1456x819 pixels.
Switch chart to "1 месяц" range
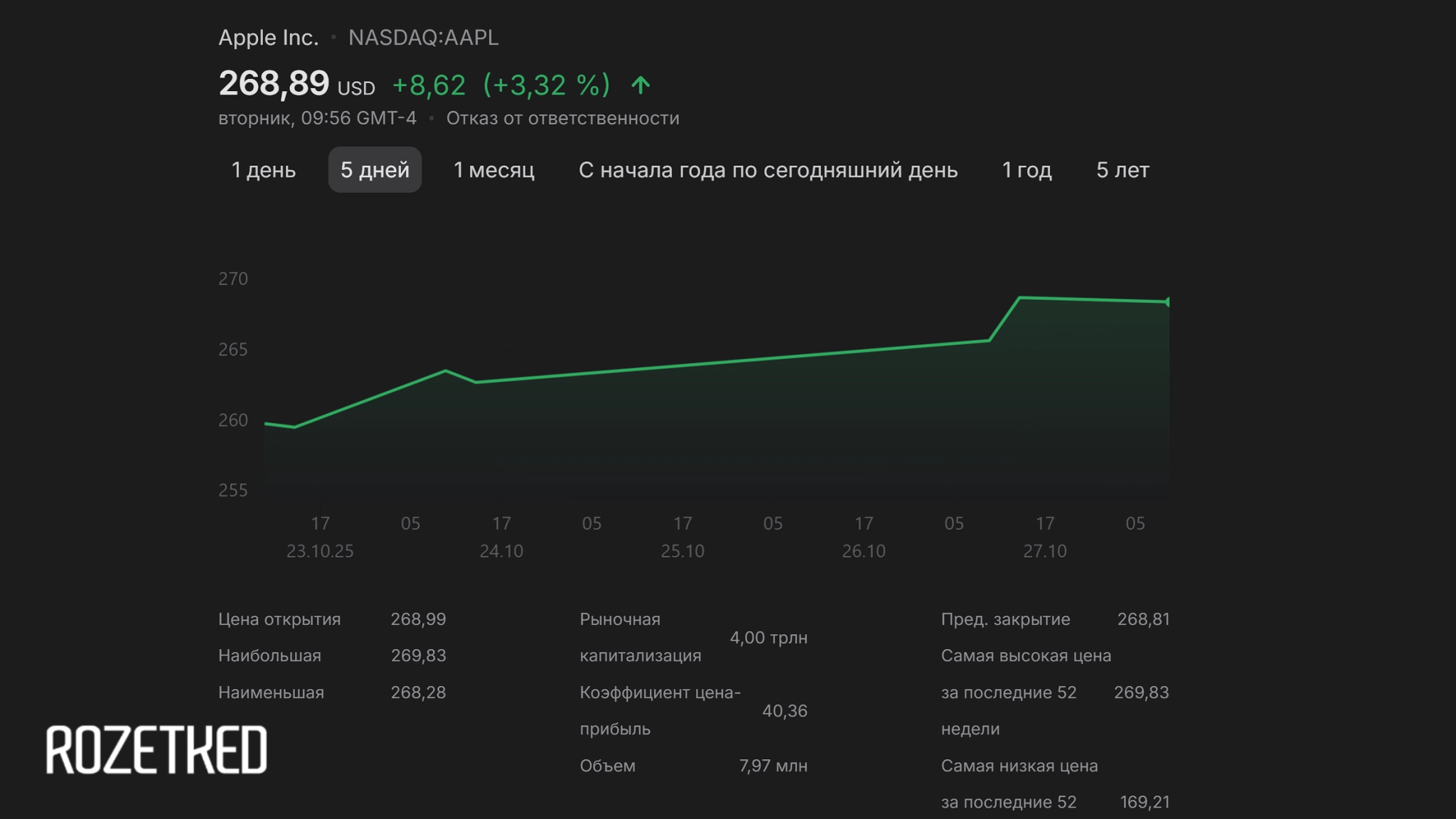tap(493, 170)
